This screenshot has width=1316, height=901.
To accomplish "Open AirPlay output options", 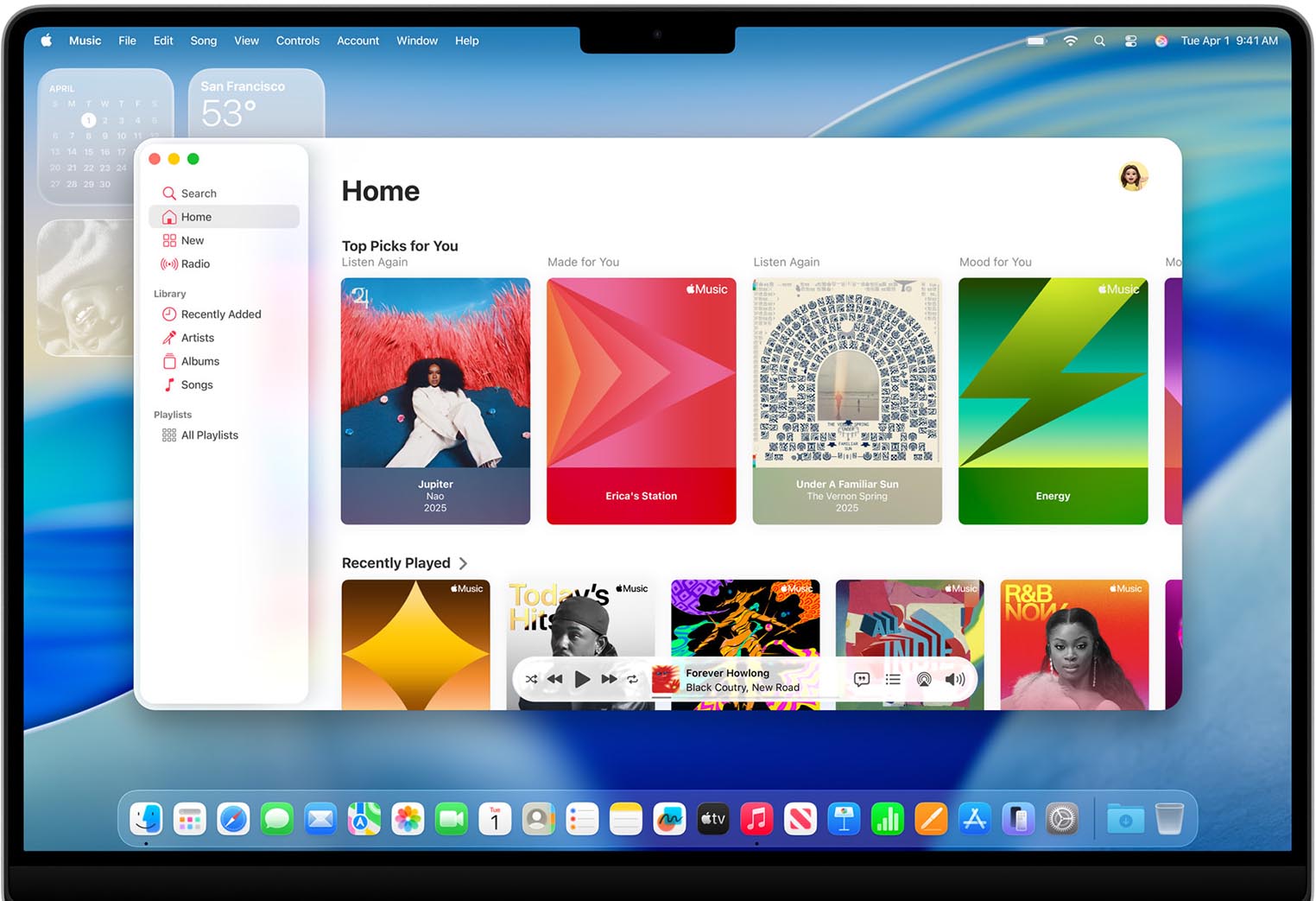I will 924,679.
